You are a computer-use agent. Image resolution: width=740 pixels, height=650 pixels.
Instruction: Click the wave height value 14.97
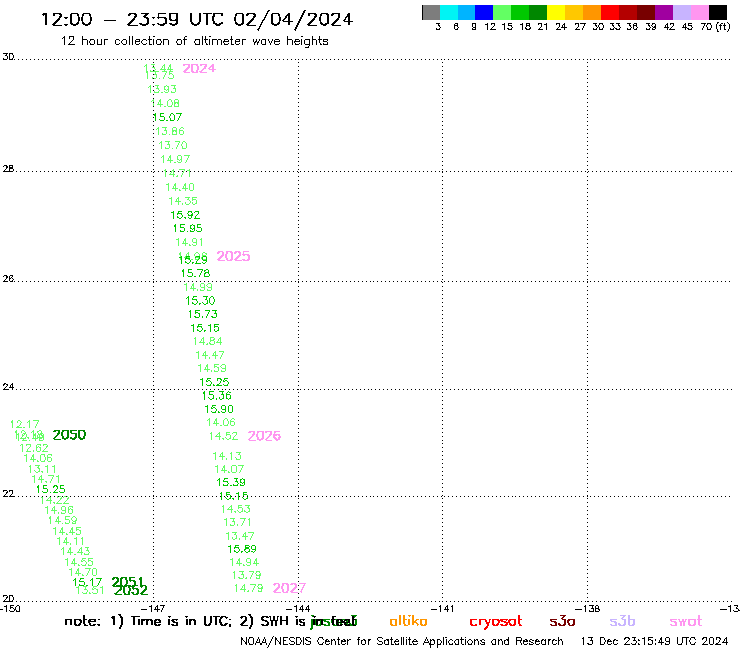[x=175, y=160]
